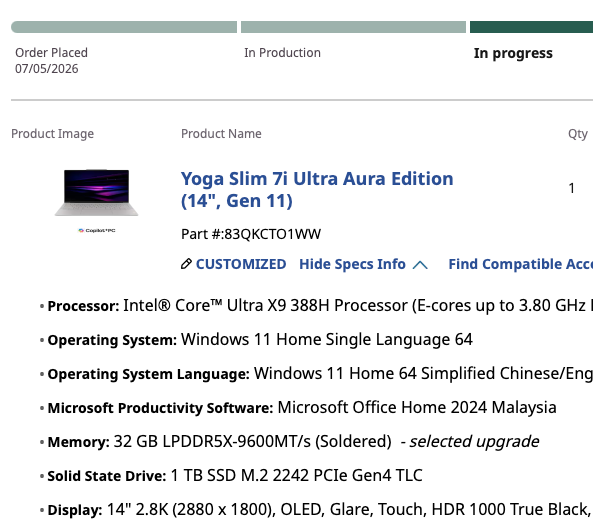Open Find Compatible Accessories link
593x529 pixels.
[520, 264]
